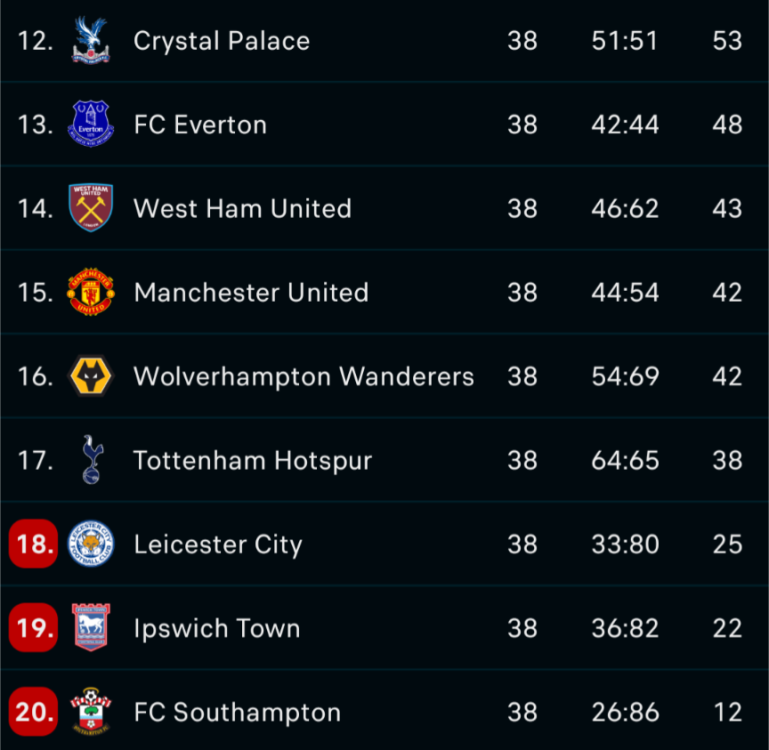Click the red 19. position badge

[34, 629]
